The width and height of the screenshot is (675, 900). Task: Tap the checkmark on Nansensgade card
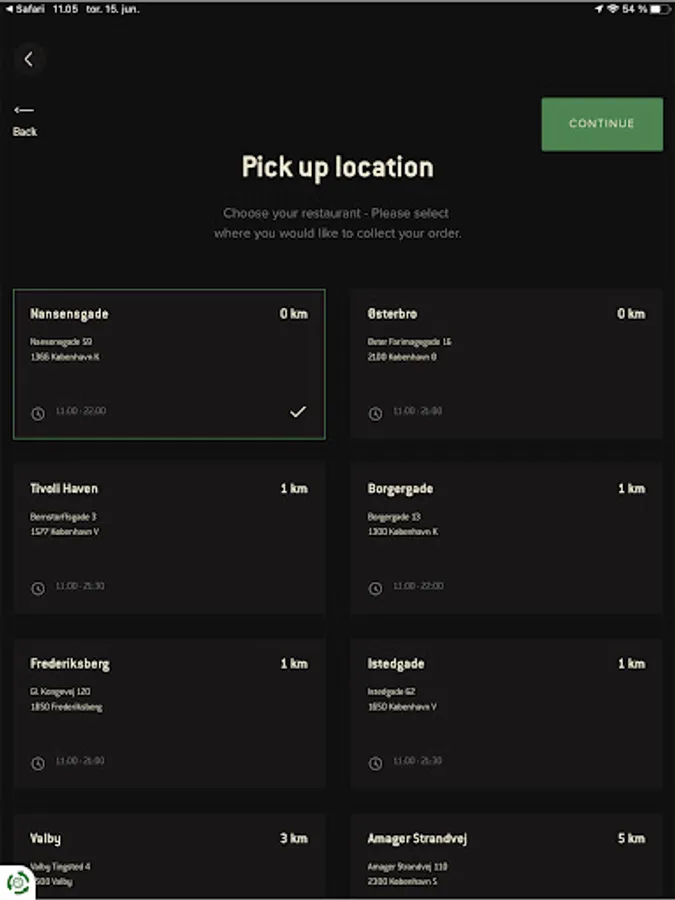coord(297,412)
